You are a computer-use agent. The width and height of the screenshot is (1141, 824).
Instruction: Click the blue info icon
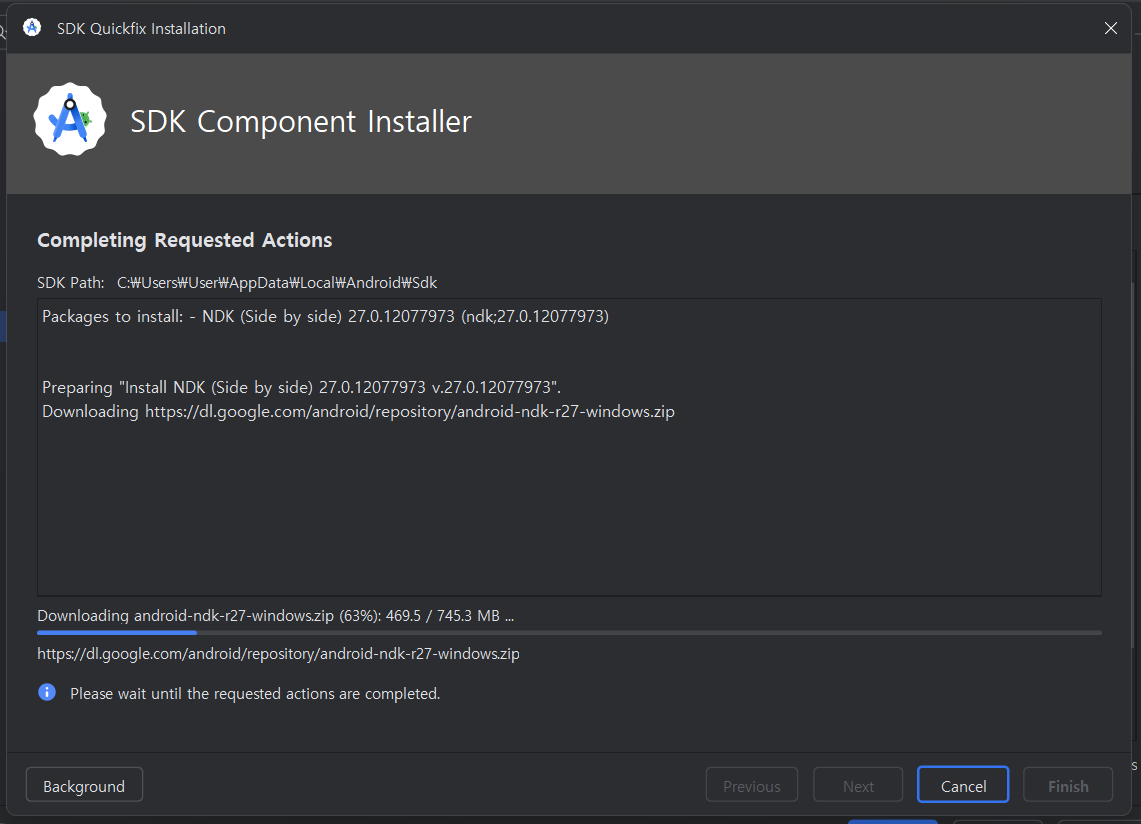click(47, 692)
